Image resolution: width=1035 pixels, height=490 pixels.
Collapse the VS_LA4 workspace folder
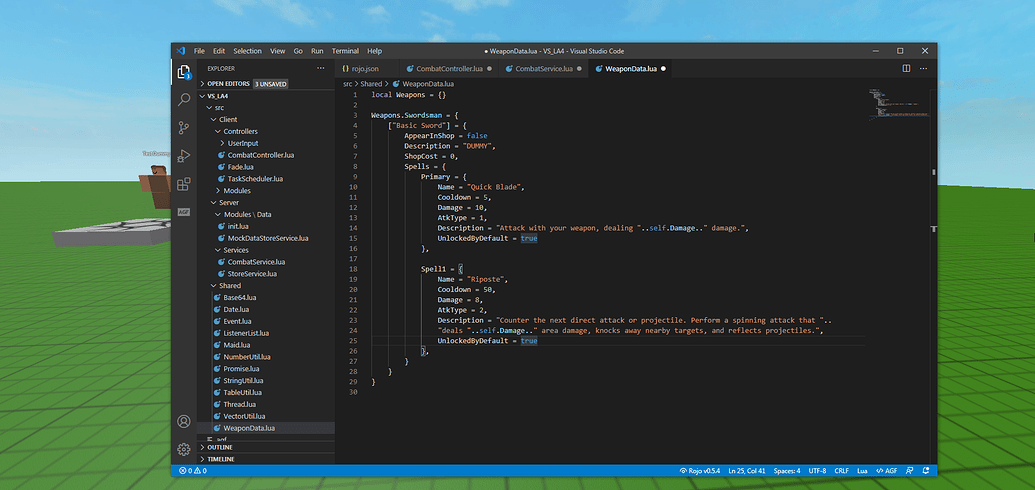(x=266, y=96)
